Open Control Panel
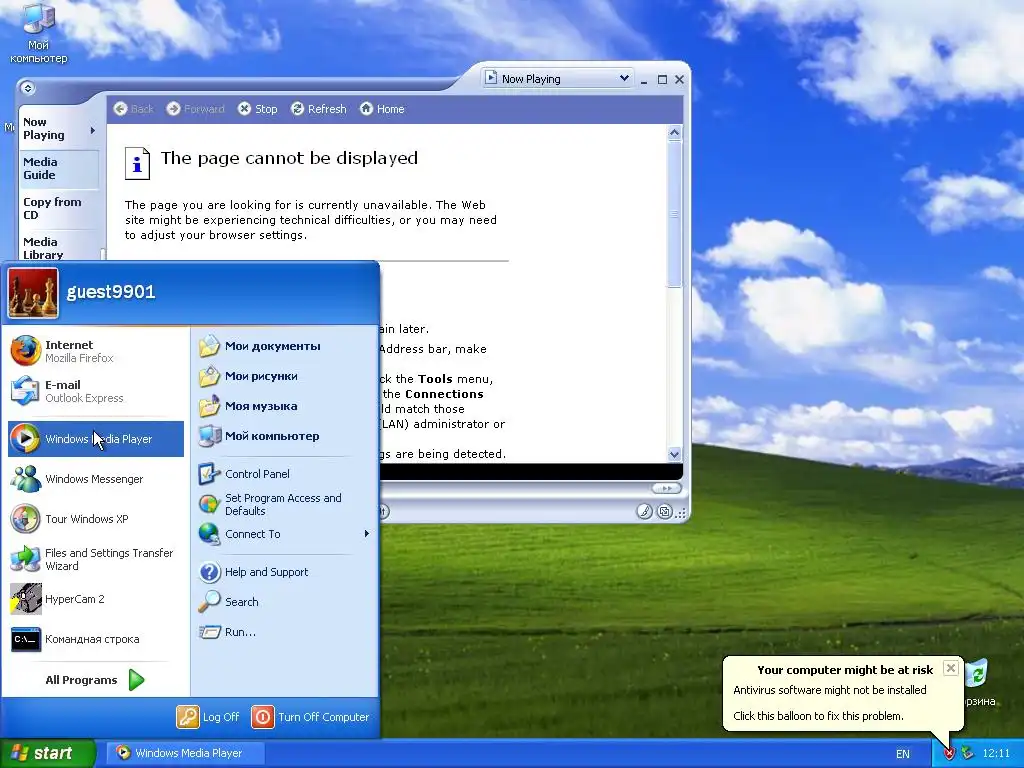The width and height of the screenshot is (1024, 768). (x=285, y=473)
